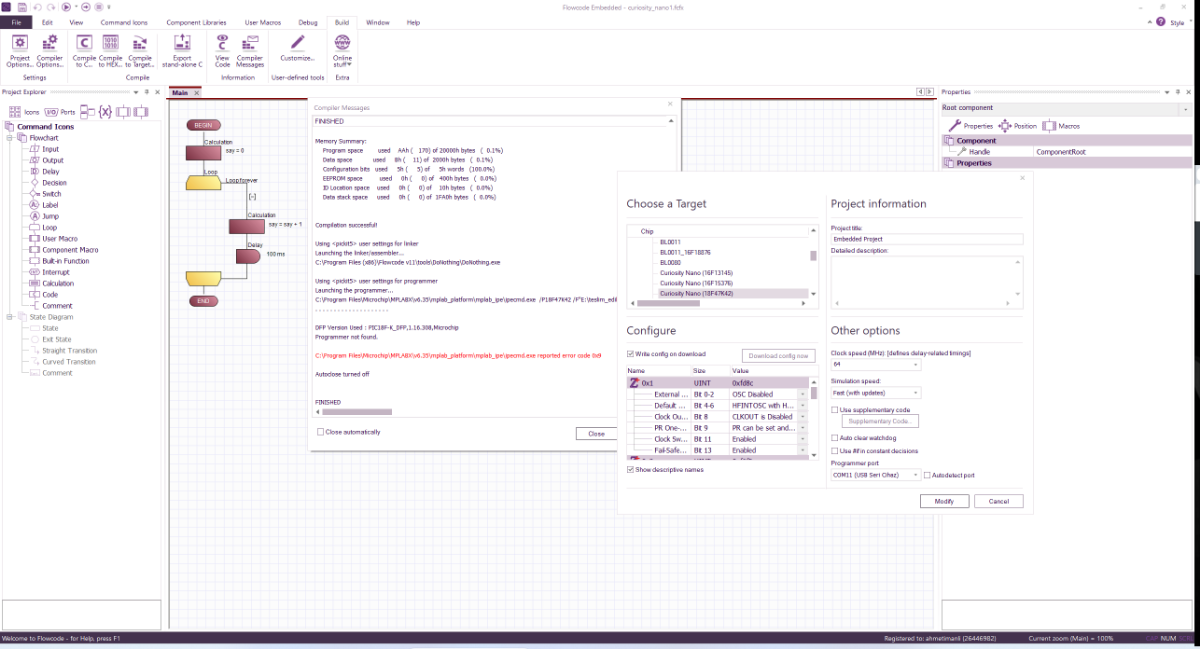The image size is (1200, 649).
Task: Open Compiler Options in the Build ribbon
Action: coord(50,49)
